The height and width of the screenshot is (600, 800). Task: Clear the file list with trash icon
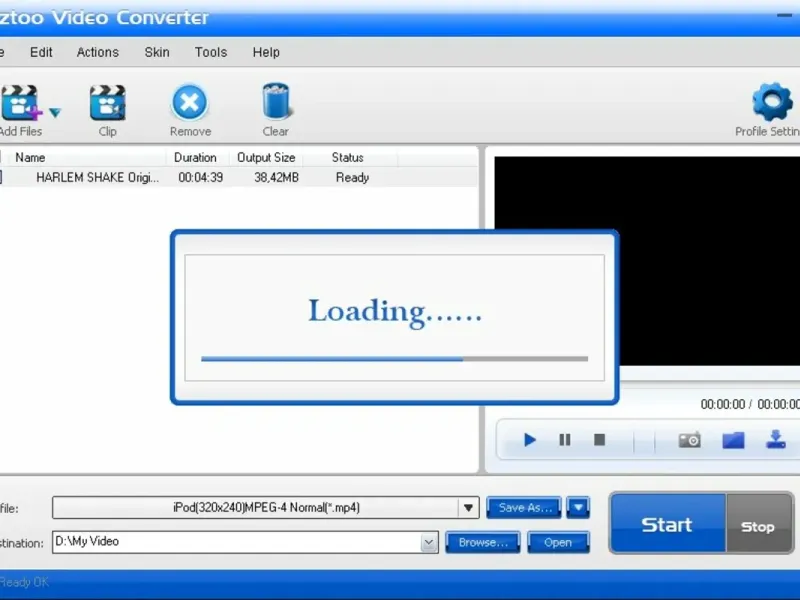click(x=276, y=102)
